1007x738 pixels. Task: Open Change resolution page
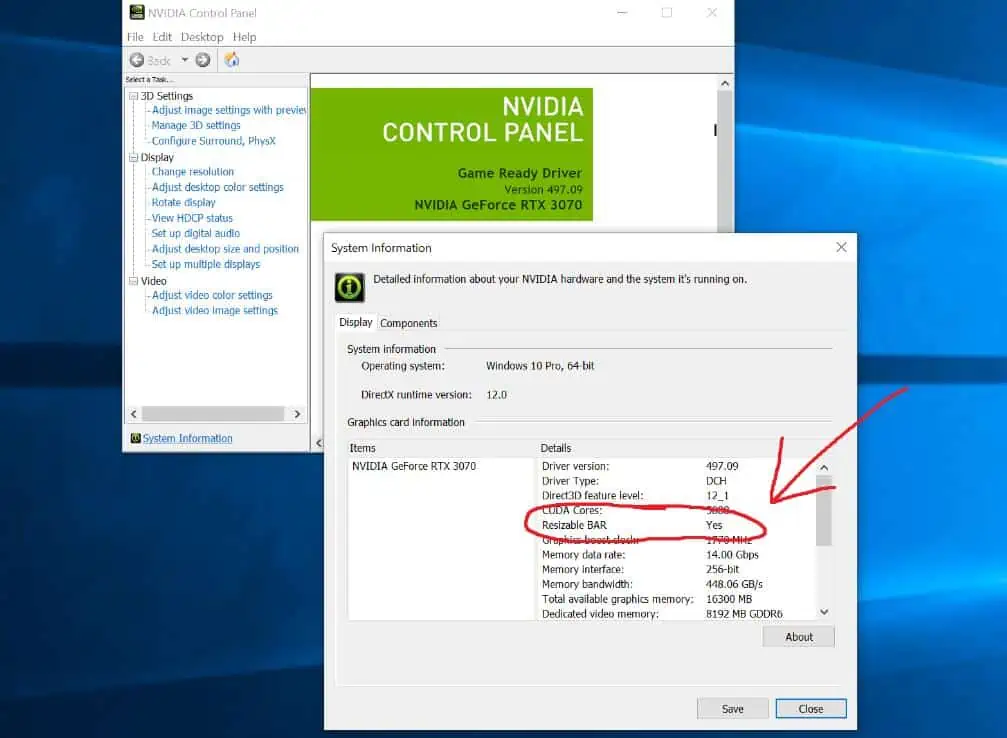click(193, 171)
